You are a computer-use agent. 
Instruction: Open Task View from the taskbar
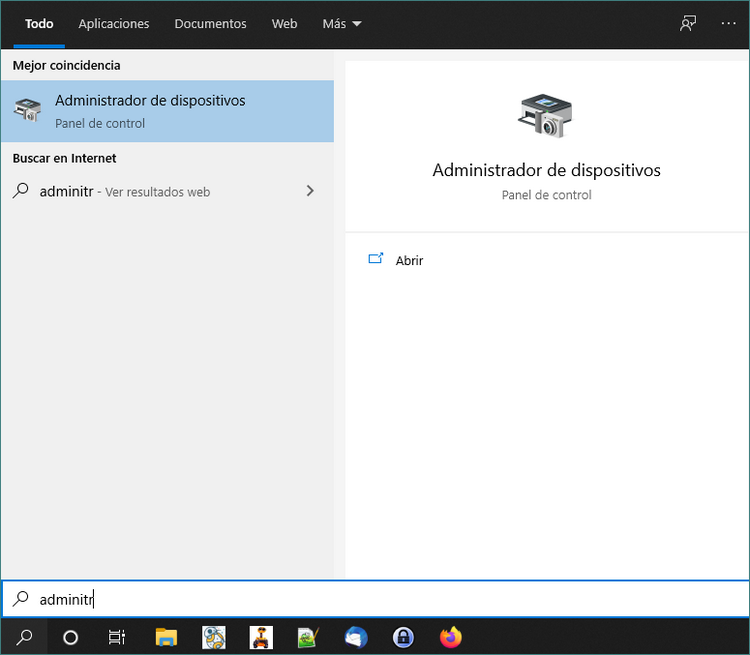click(117, 637)
